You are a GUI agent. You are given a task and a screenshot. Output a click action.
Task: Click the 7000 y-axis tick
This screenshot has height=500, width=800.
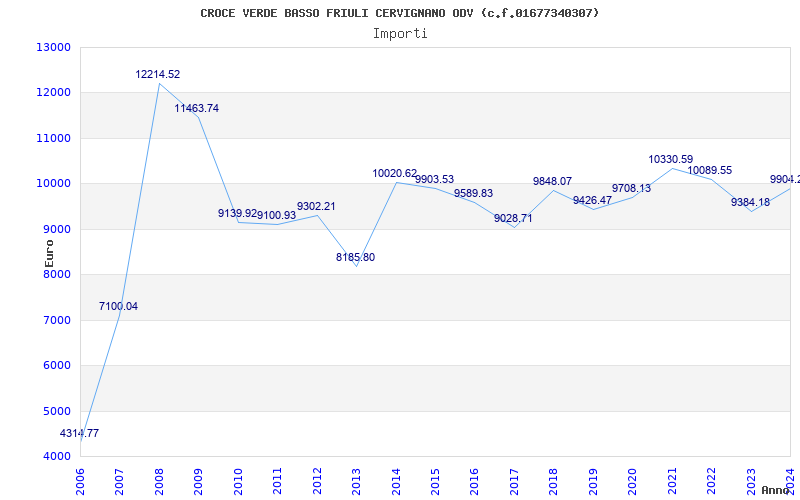[x=56, y=320]
